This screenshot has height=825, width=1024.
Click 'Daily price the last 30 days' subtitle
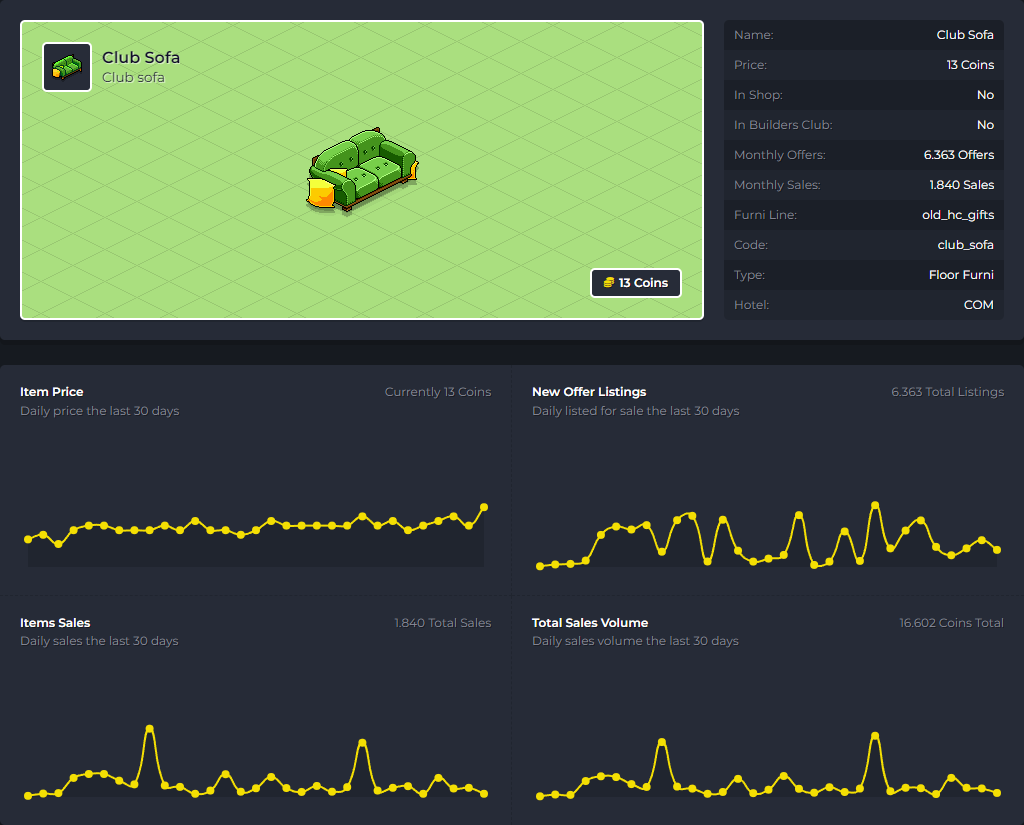click(x=99, y=411)
